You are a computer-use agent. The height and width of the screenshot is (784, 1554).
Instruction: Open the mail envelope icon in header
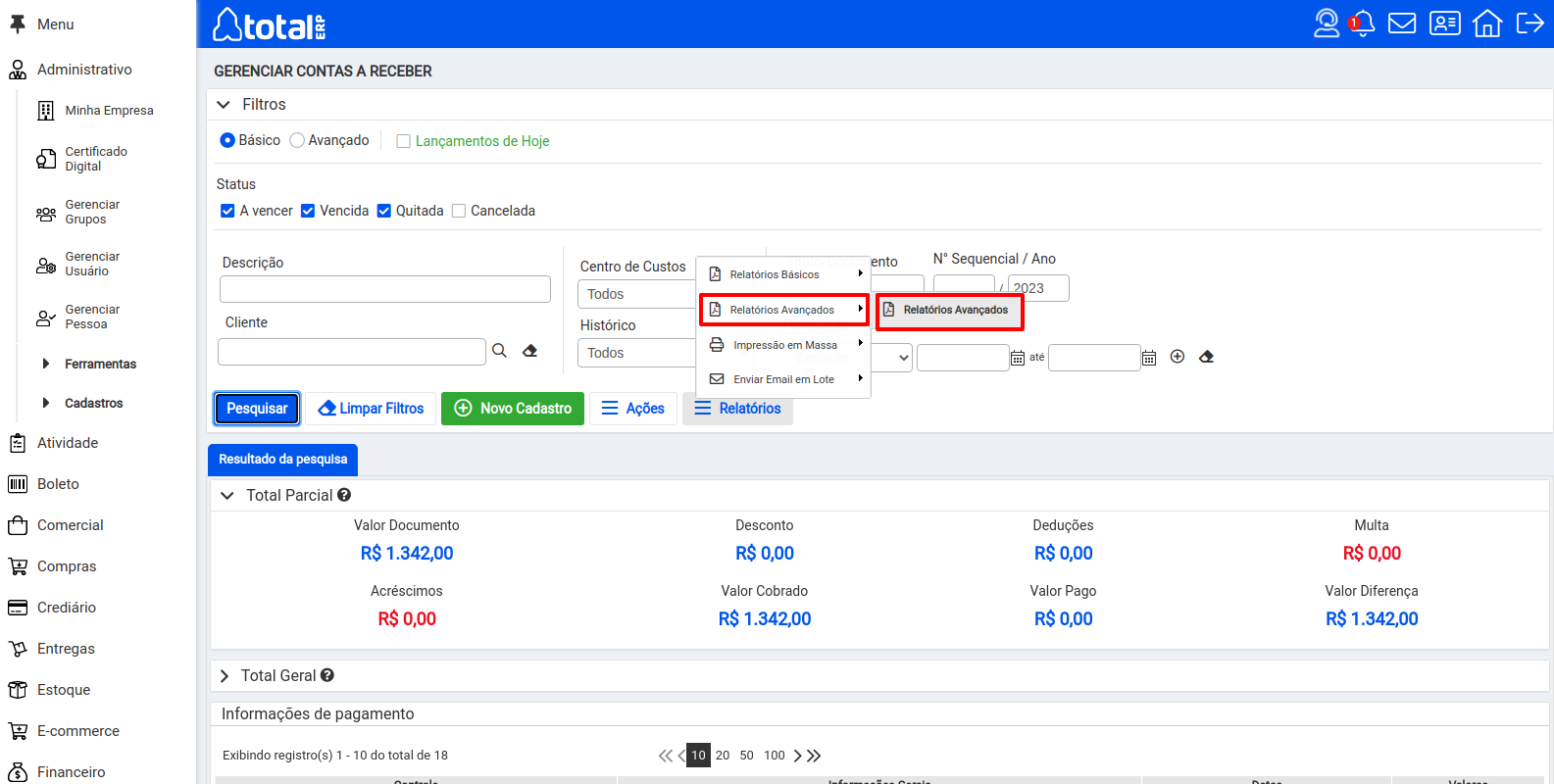coord(1402,24)
